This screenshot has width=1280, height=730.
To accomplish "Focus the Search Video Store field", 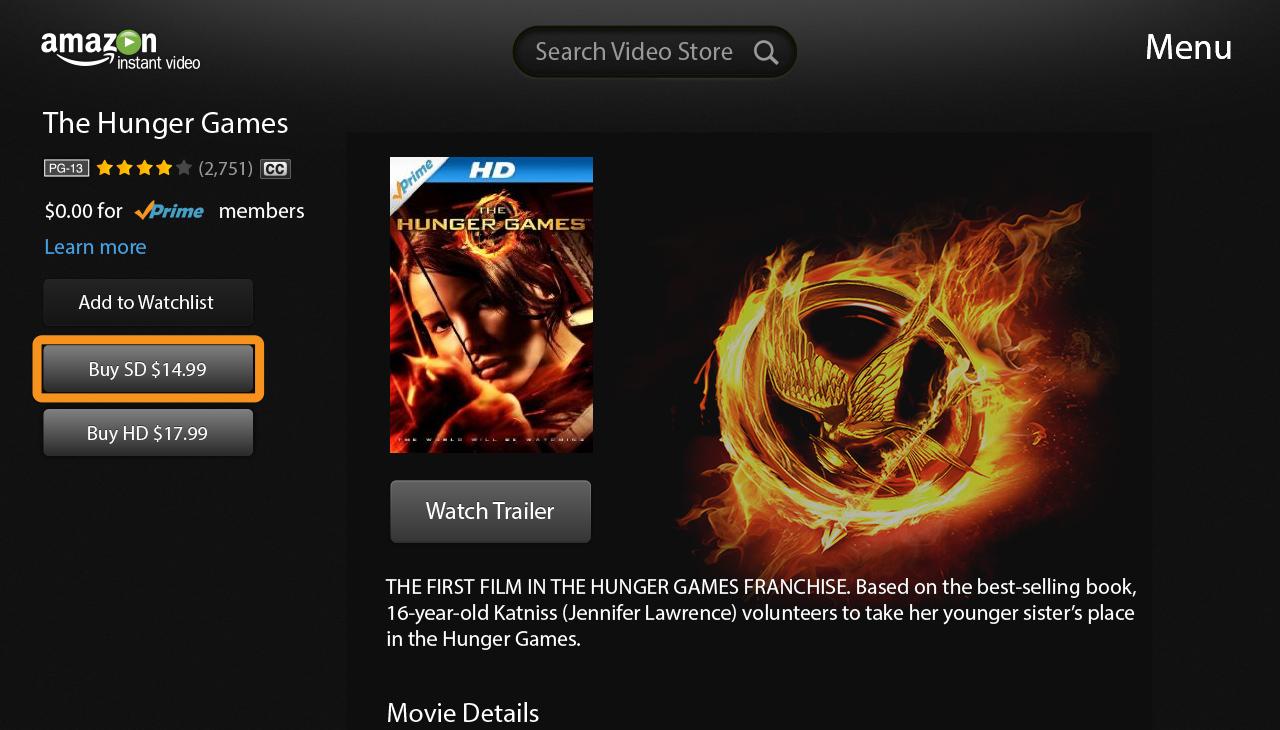I will (x=655, y=52).
